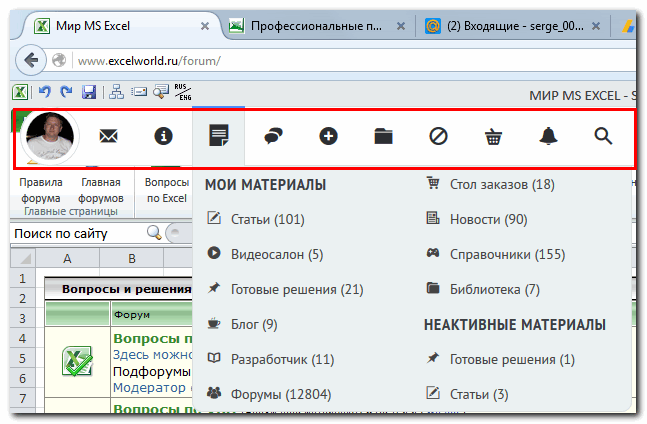
Task: Open the messages envelope icon
Action: click(109, 136)
